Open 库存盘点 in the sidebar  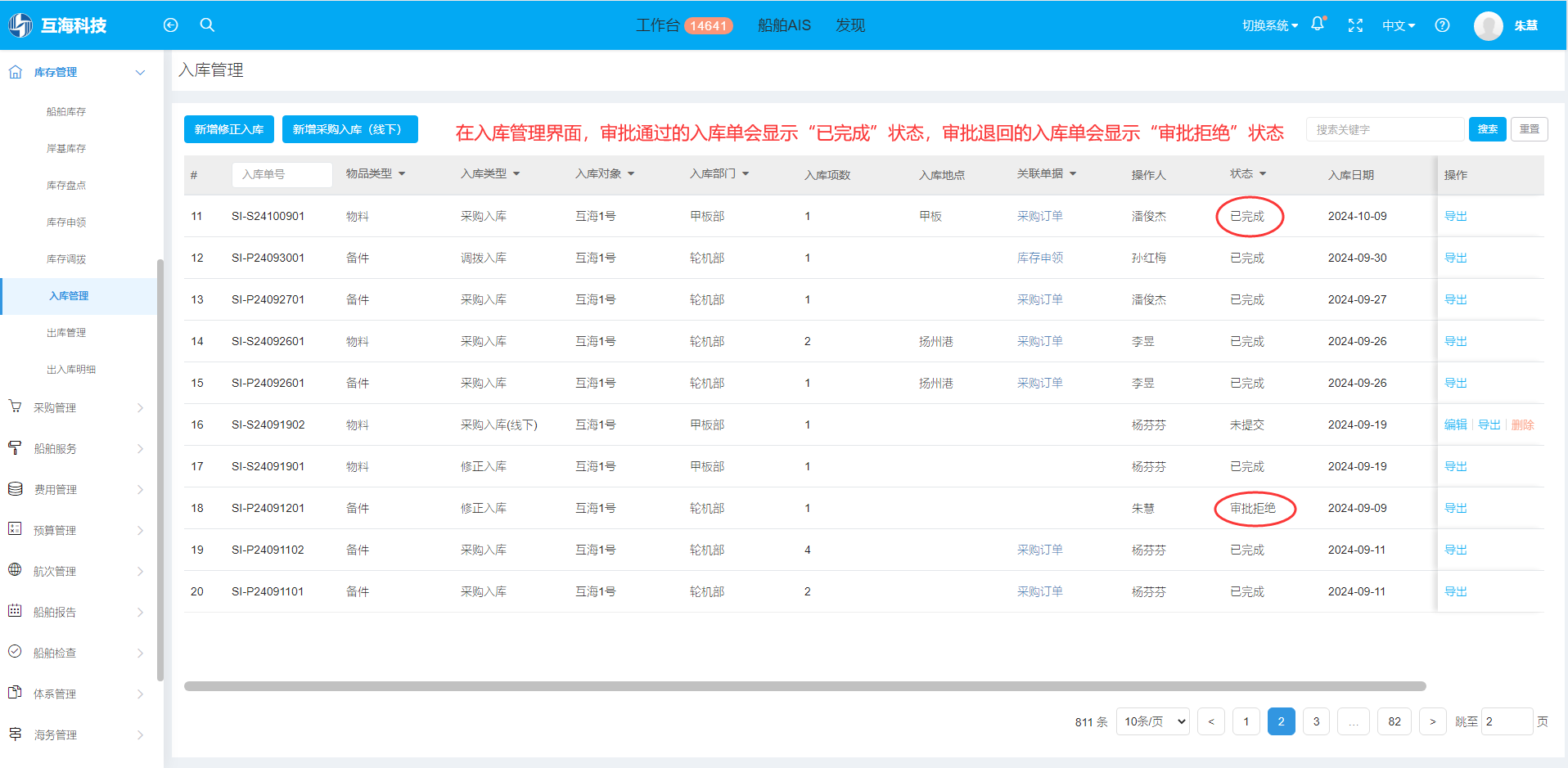coord(66,186)
